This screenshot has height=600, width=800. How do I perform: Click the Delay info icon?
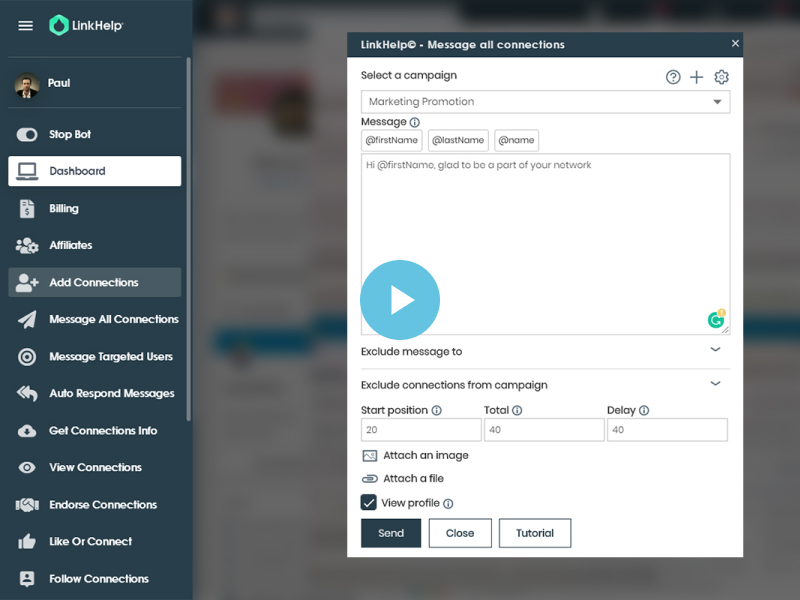point(644,411)
